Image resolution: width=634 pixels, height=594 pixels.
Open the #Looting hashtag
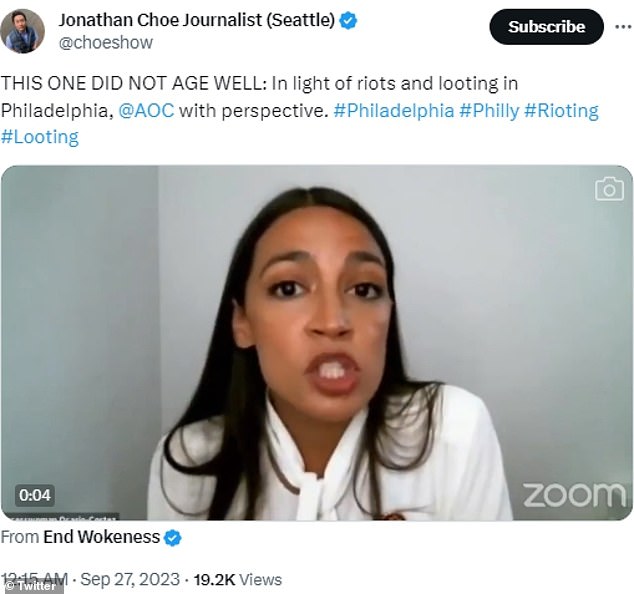pyautogui.click(x=40, y=137)
